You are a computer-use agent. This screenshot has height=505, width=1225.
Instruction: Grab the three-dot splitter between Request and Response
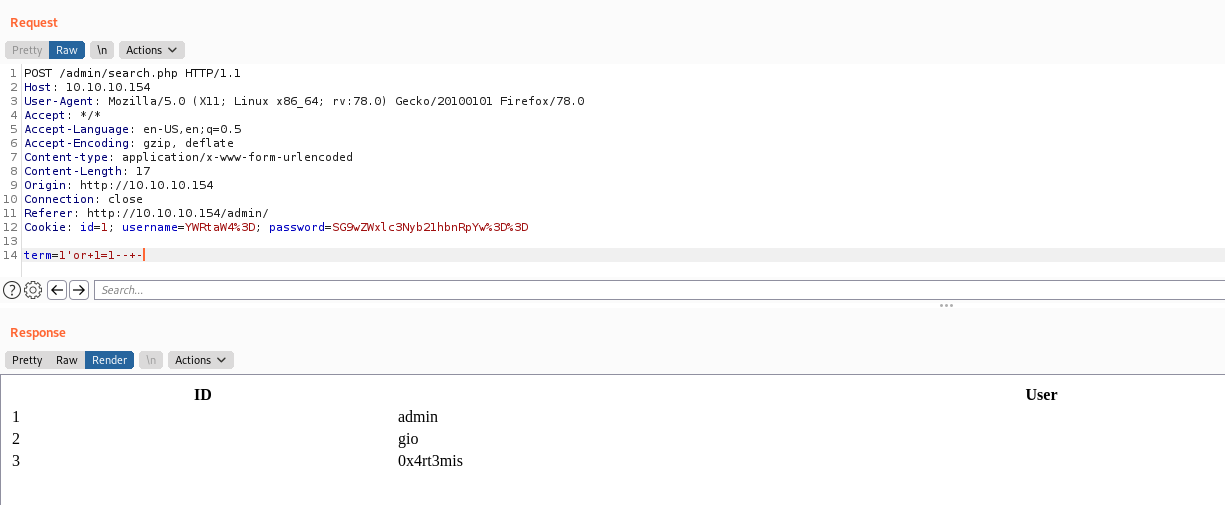[x=946, y=305]
